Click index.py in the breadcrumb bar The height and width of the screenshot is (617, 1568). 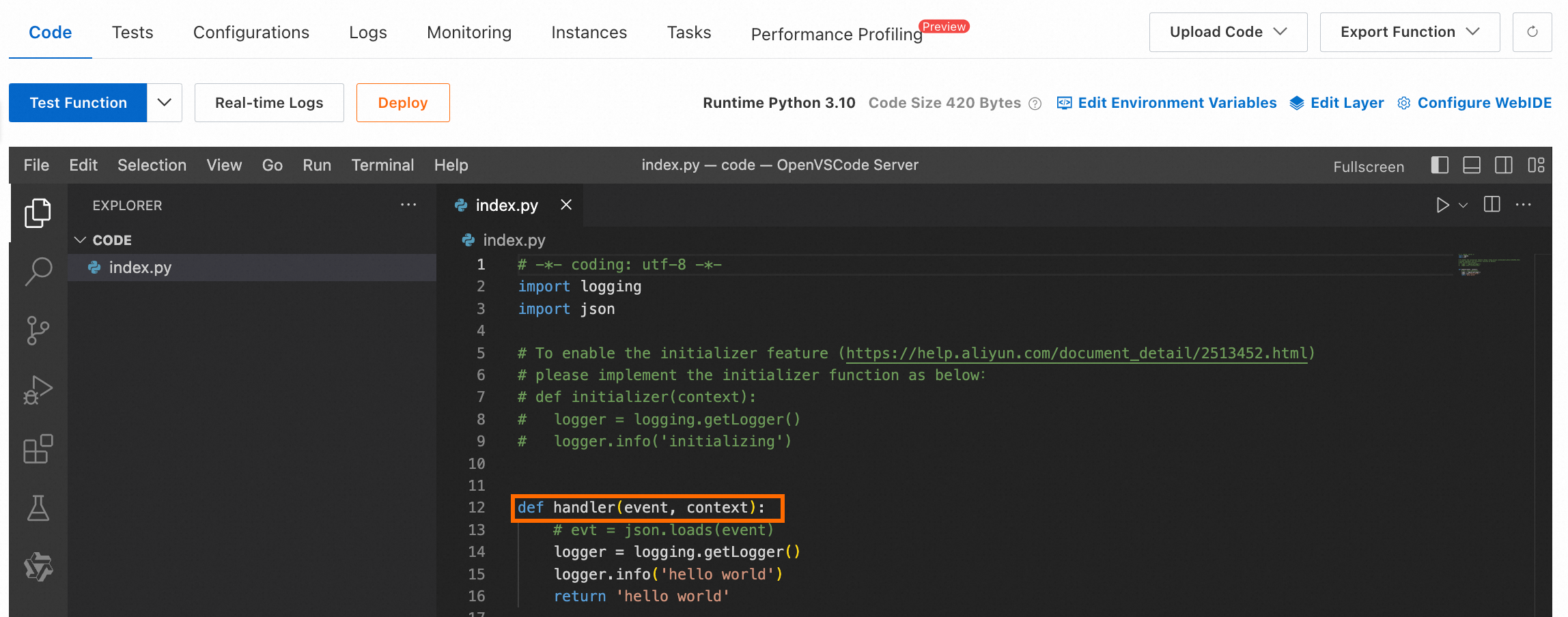coord(514,240)
